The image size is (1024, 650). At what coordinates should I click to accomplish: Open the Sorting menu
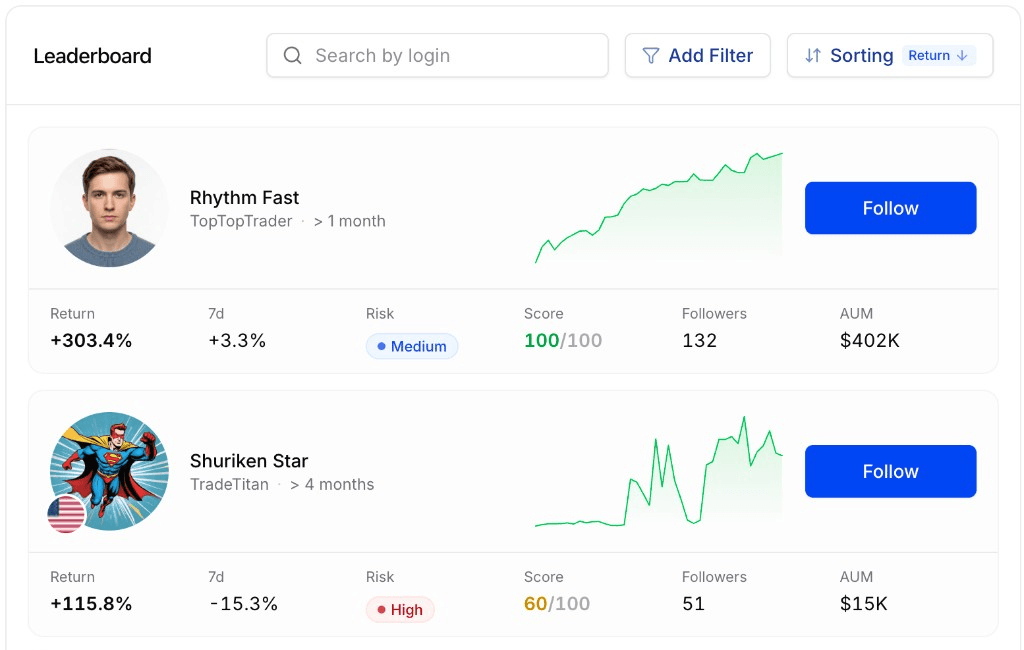point(889,56)
